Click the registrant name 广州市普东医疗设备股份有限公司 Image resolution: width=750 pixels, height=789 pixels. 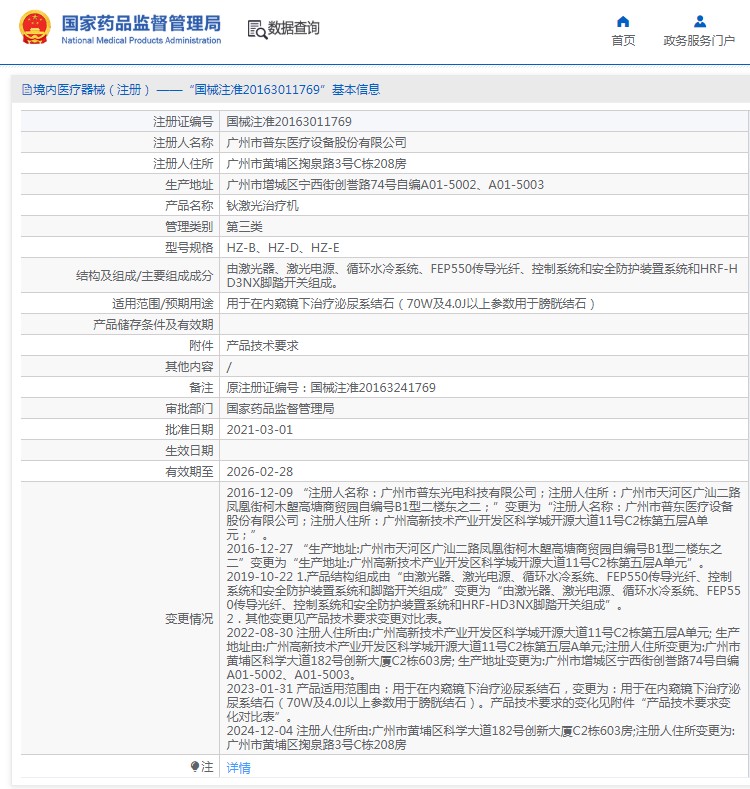pyautogui.click(x=316, y=142)
